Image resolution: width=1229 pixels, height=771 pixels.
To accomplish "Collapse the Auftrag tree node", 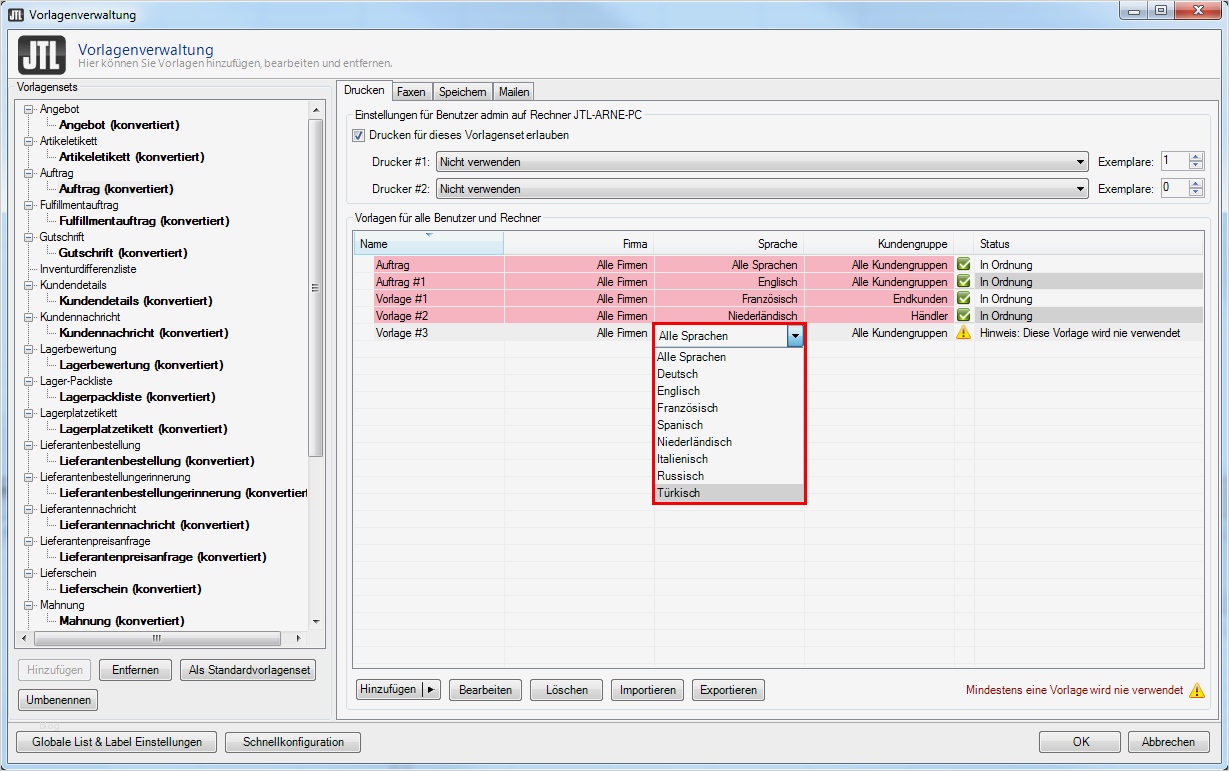I will (29, 173).
